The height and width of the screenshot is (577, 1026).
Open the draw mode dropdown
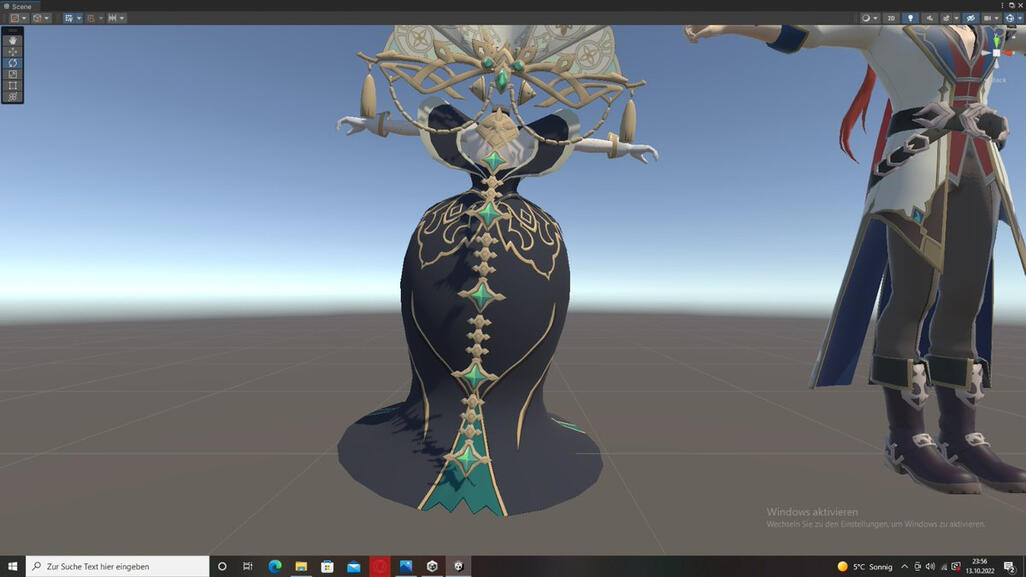pos(869,18)
